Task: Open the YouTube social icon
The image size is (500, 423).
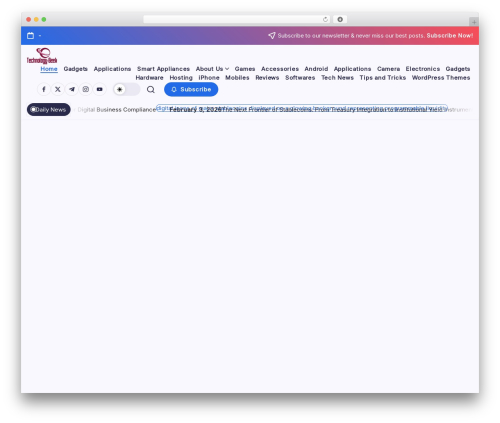Action: tap(100, 89)
